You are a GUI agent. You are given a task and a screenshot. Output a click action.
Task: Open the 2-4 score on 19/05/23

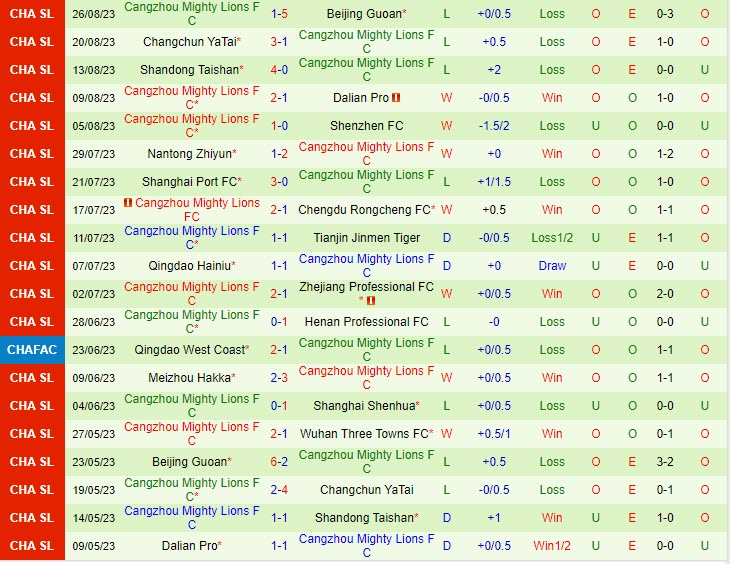coord(279,489)
